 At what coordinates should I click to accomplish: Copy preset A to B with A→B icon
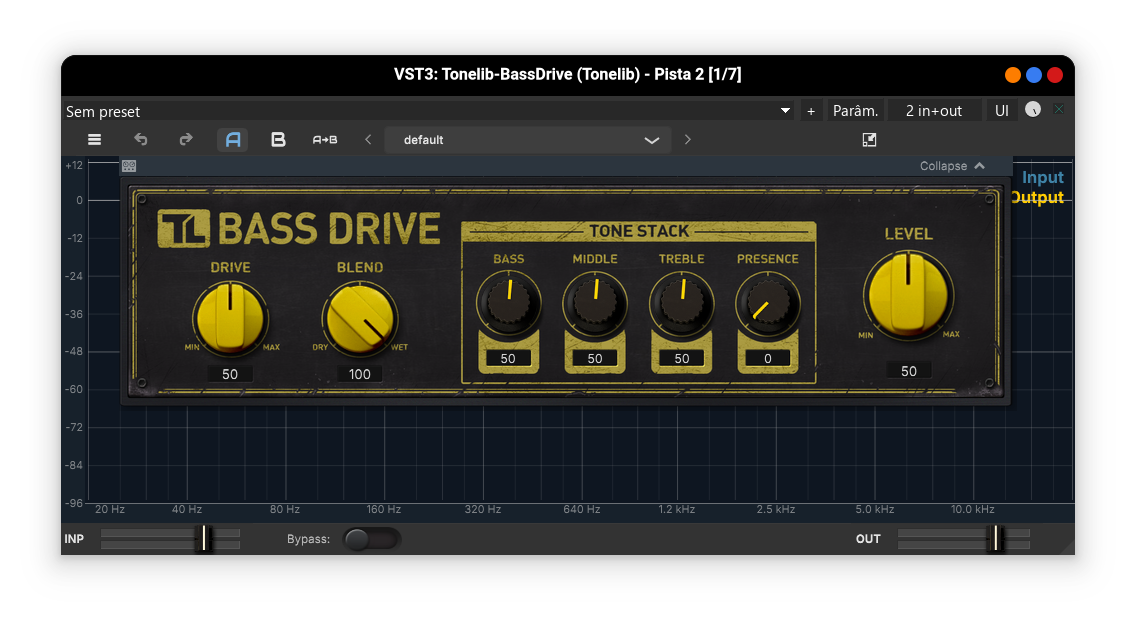pos(324,139)
